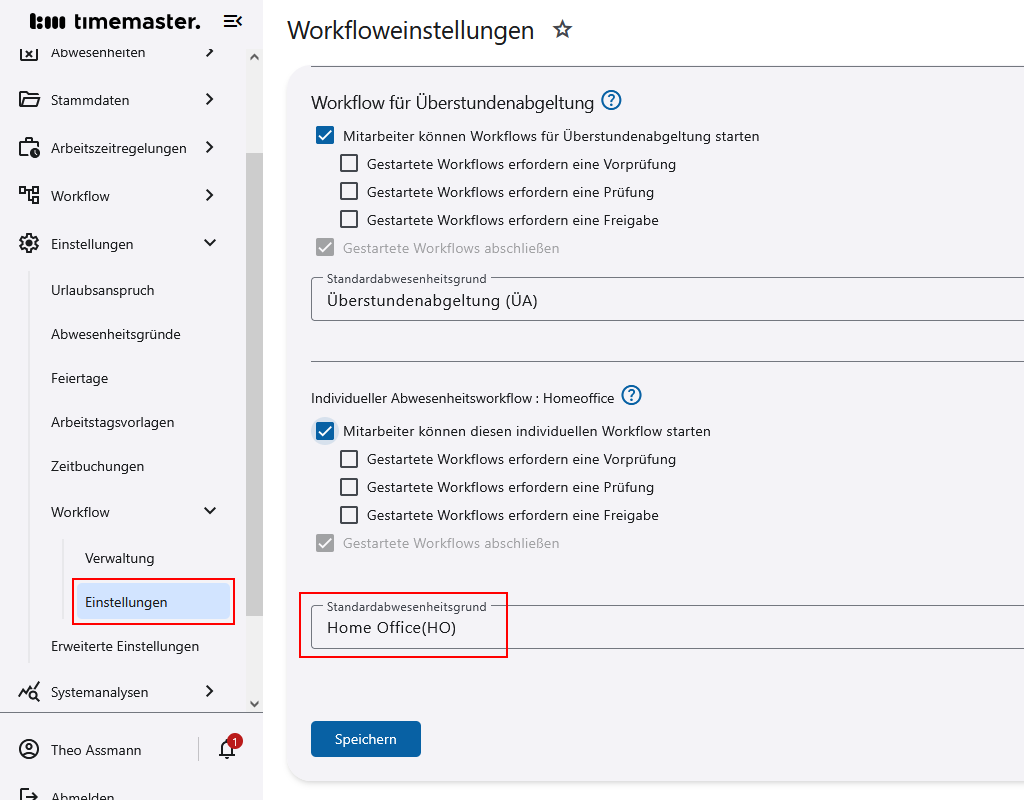Open Feiertage settings page
This screenshot has width=1024, height=800.
pyautogui.click(x=80, y=379)
